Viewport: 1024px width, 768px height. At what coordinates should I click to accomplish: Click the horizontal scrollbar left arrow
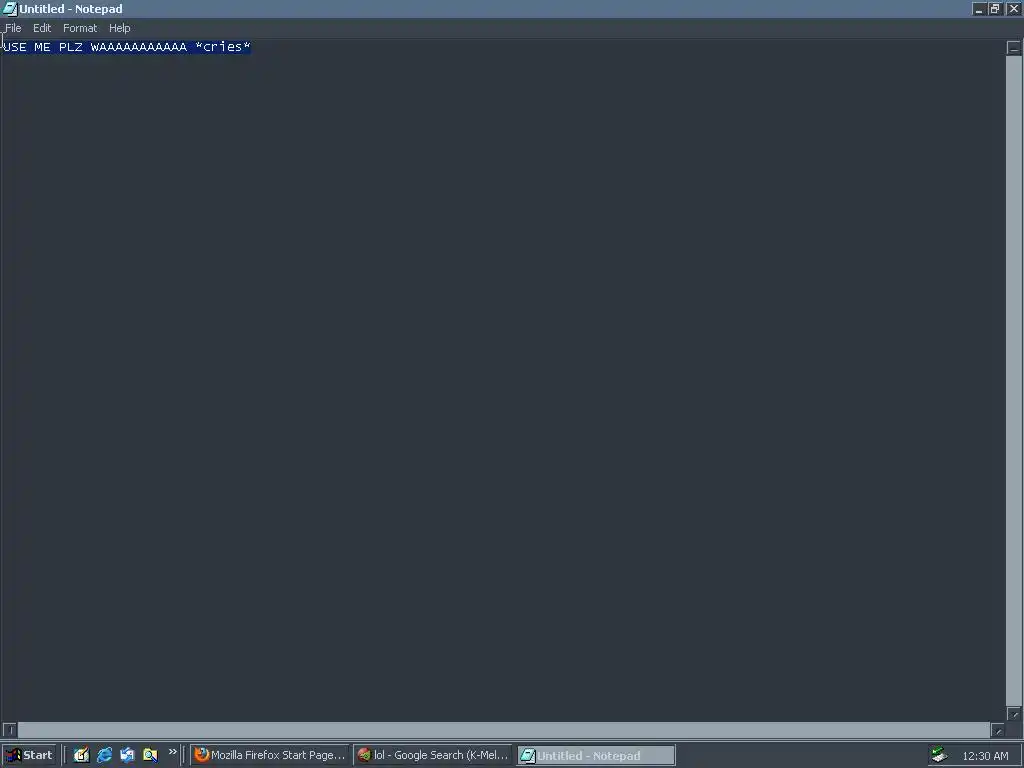[9, 730]
